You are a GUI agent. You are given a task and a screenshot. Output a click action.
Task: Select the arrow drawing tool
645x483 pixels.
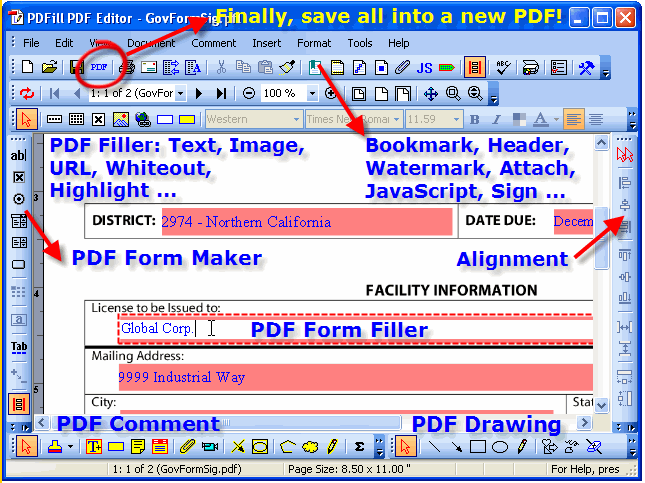tap(456, 446)
